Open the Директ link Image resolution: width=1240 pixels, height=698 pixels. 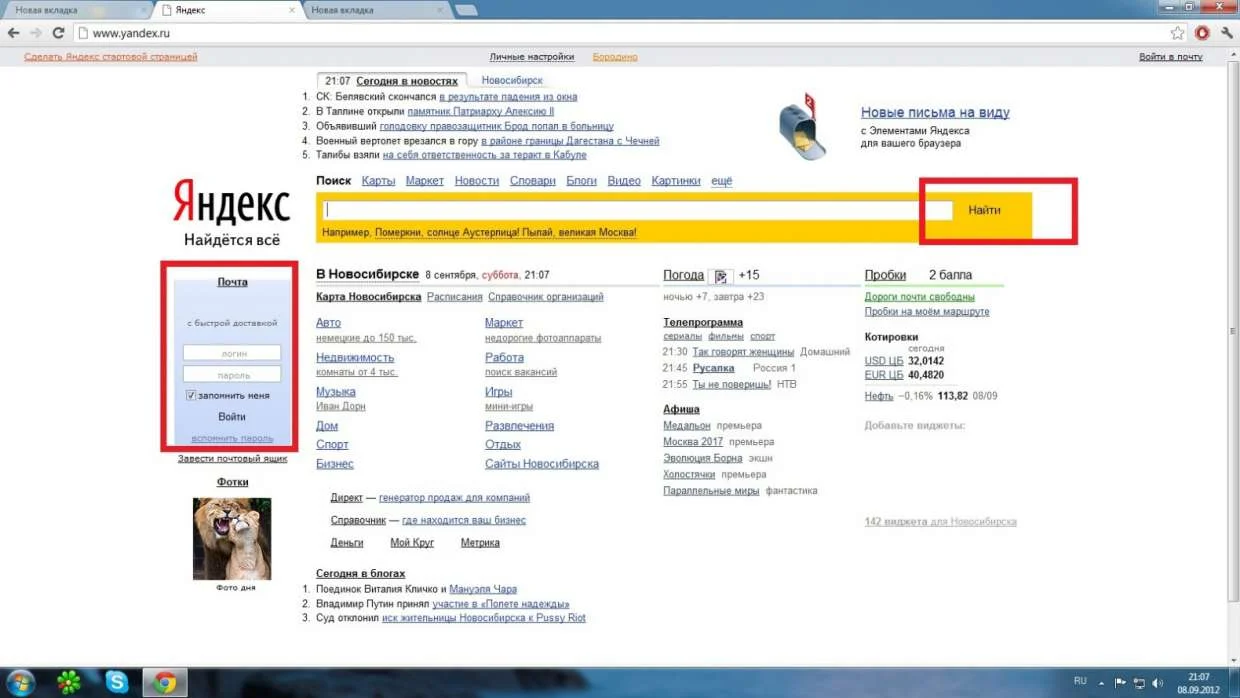coord(346,497)
